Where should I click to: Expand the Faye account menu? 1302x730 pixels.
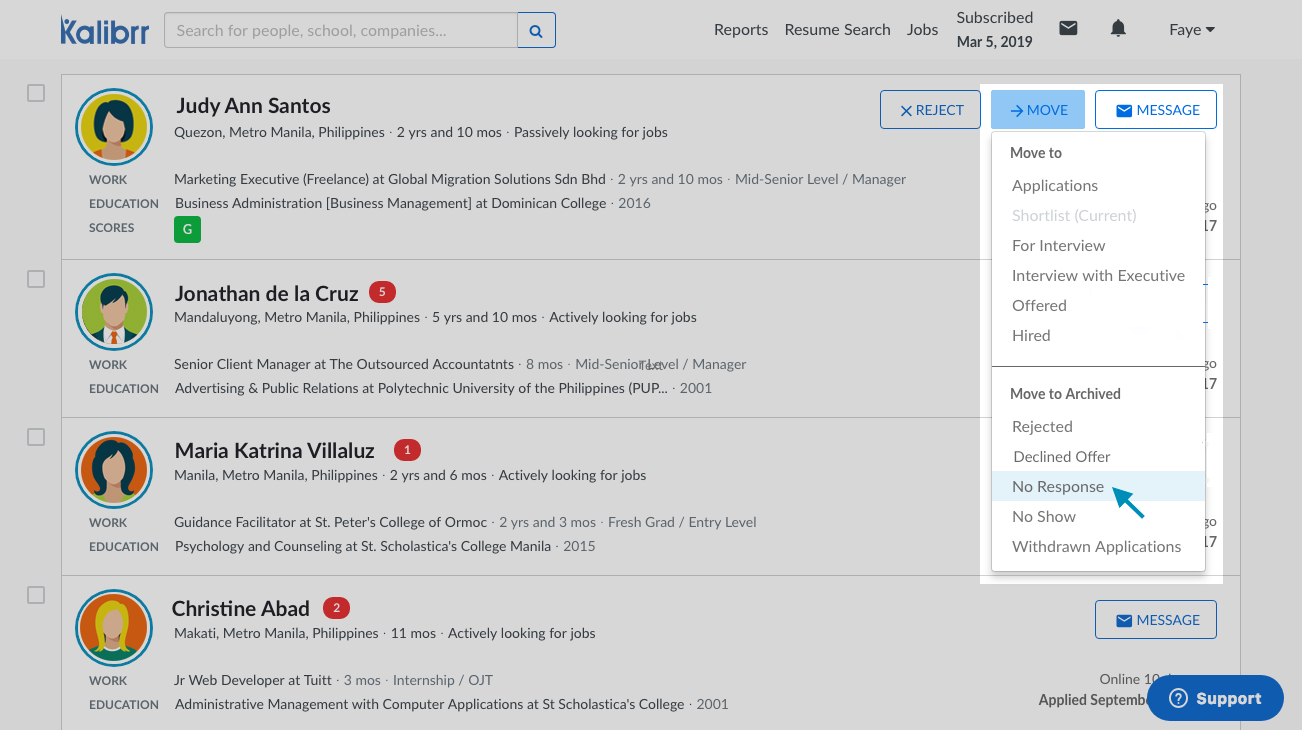(1192, 30)
